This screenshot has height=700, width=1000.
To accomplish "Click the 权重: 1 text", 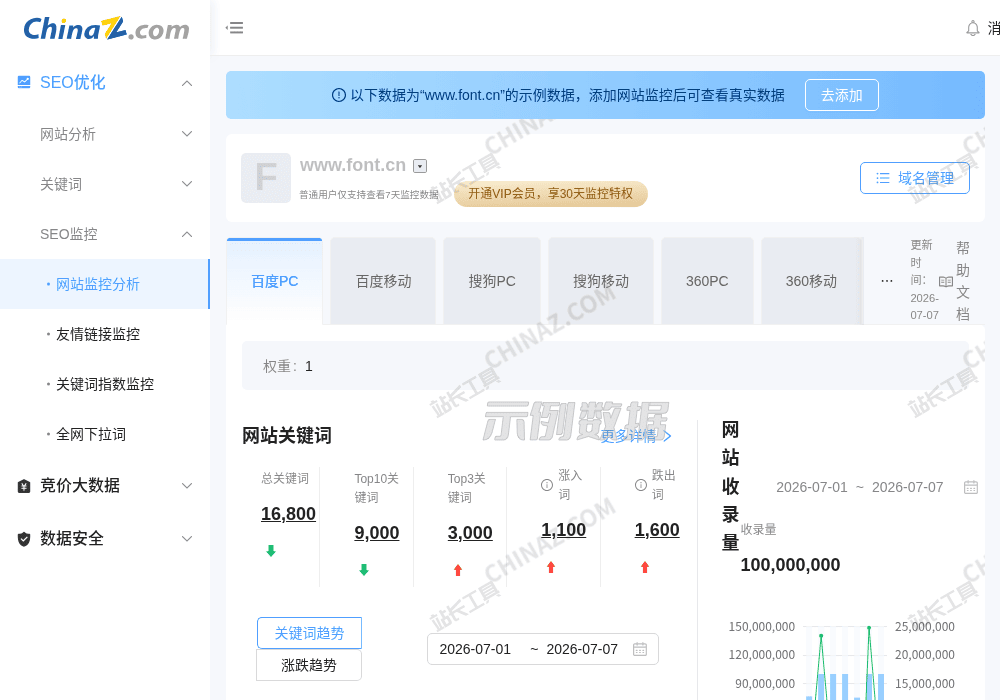I will click(x=288, y=366).
